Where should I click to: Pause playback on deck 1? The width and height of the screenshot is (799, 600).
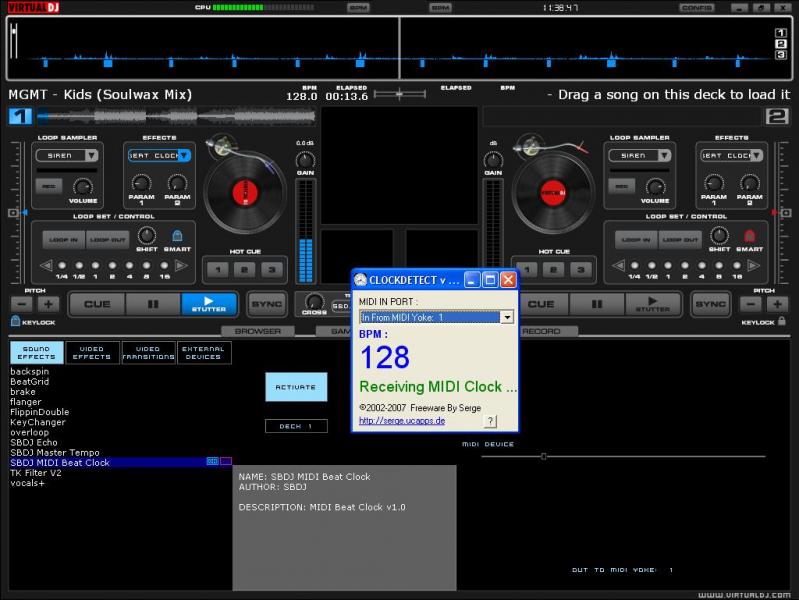point(153,304)
